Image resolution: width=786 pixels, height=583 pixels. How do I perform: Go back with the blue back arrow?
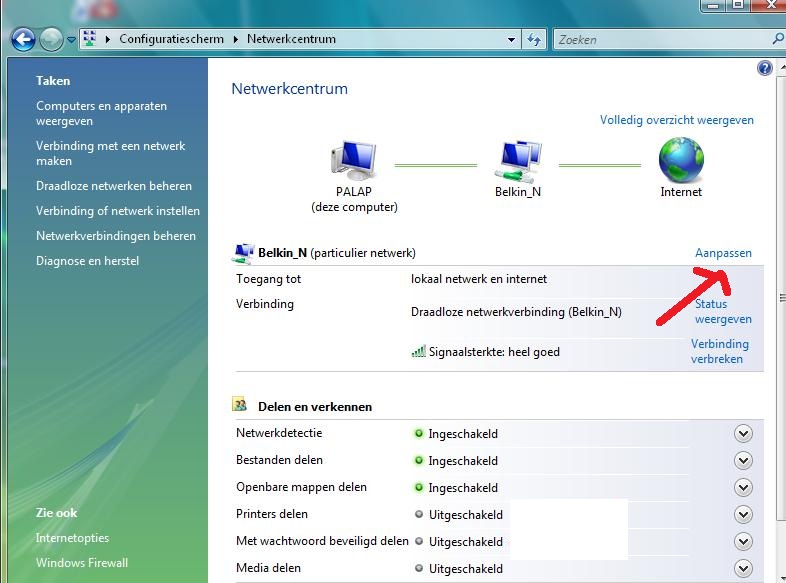(23, 39)
